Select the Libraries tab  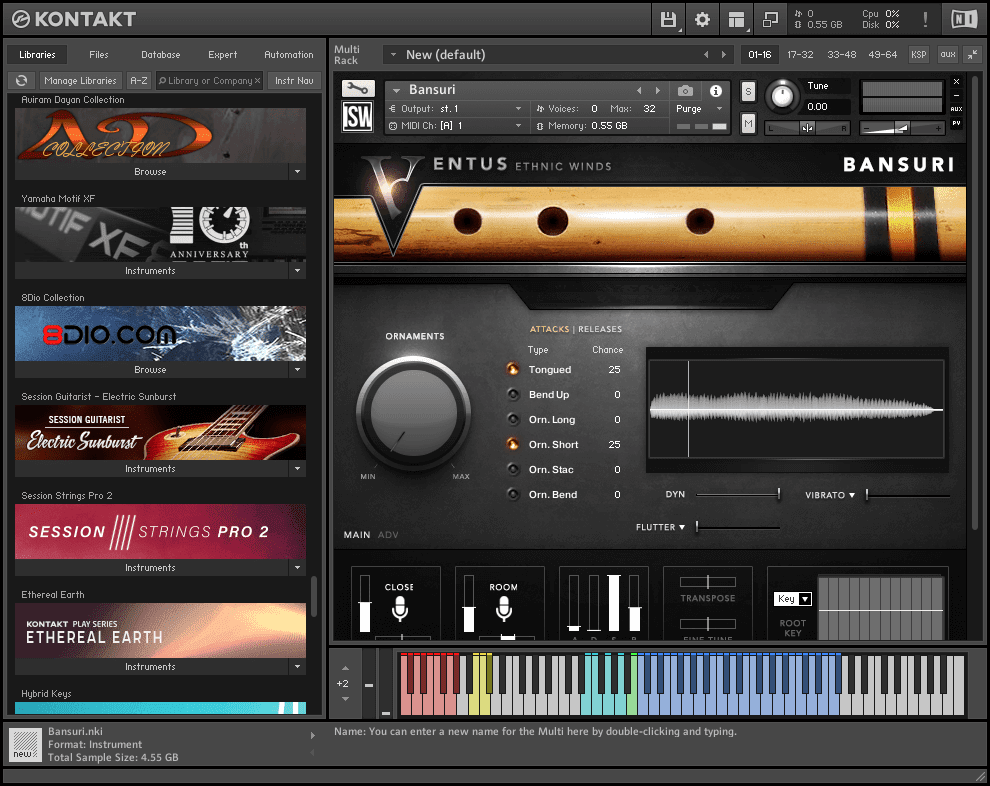pyautogui.click(x=37, y=55)
